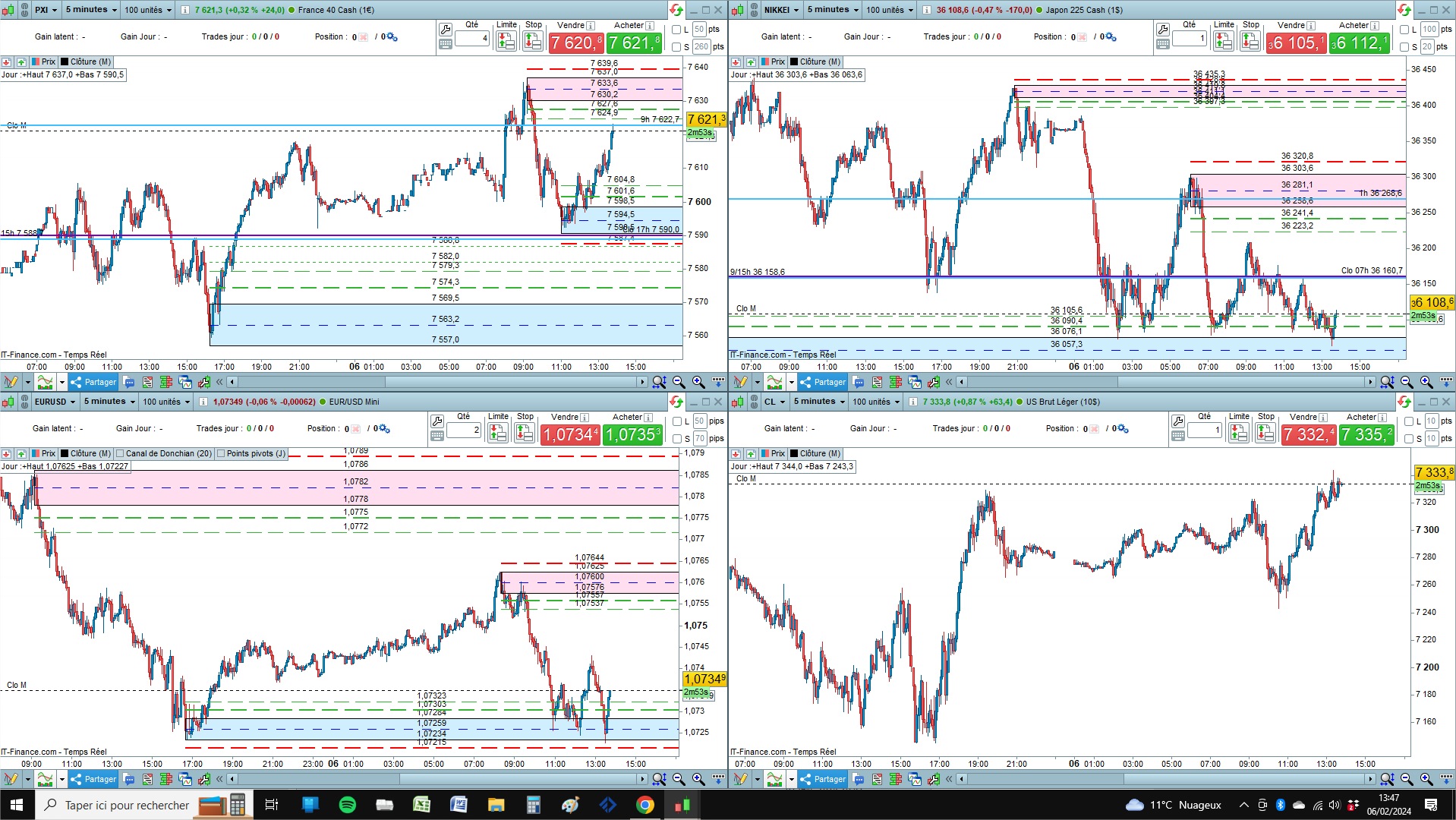
Task: Open the chat bubble icon in PXI toolbar
Action: [x=129, y=382]
